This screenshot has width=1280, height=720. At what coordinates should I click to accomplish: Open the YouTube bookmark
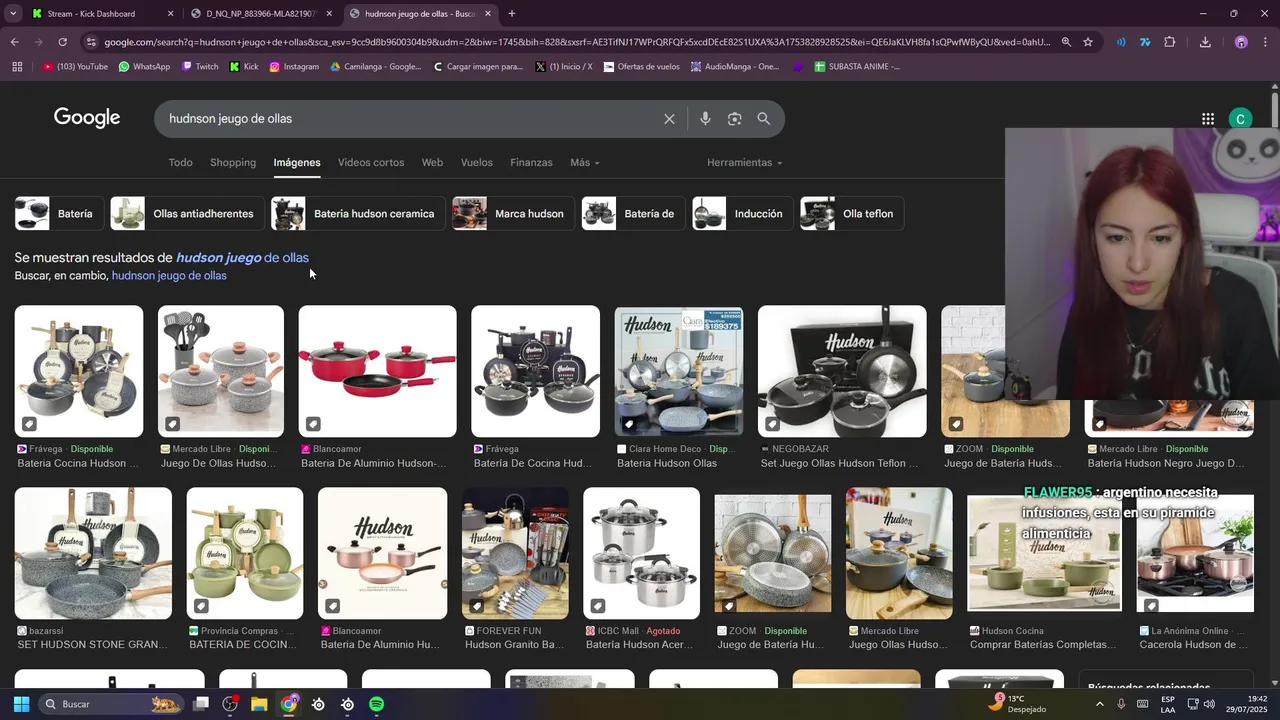tap(75, 67)
